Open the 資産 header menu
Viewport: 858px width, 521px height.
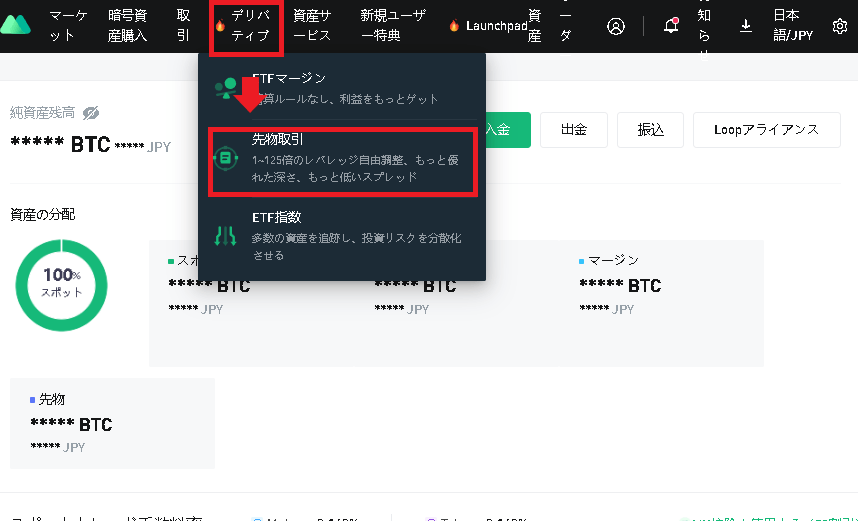point(535,26)
